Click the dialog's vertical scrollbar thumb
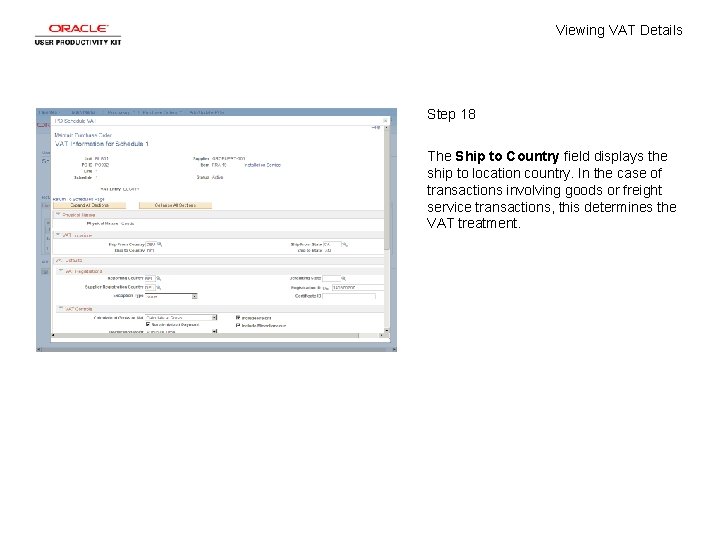Screen dimensions: 720x540 pos(387,189)
